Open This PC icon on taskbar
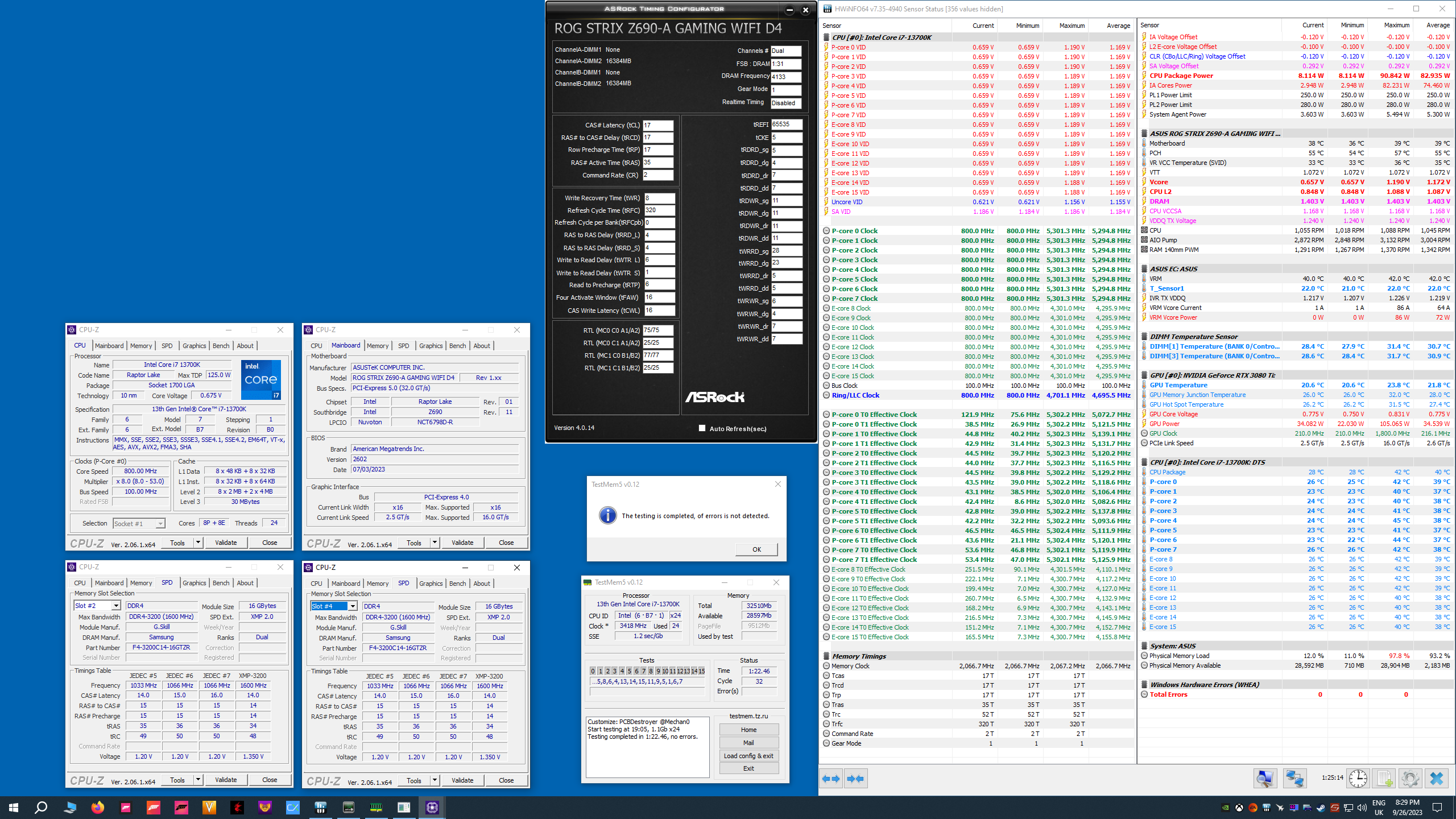 pyautogui.click(x=70, y=807)
